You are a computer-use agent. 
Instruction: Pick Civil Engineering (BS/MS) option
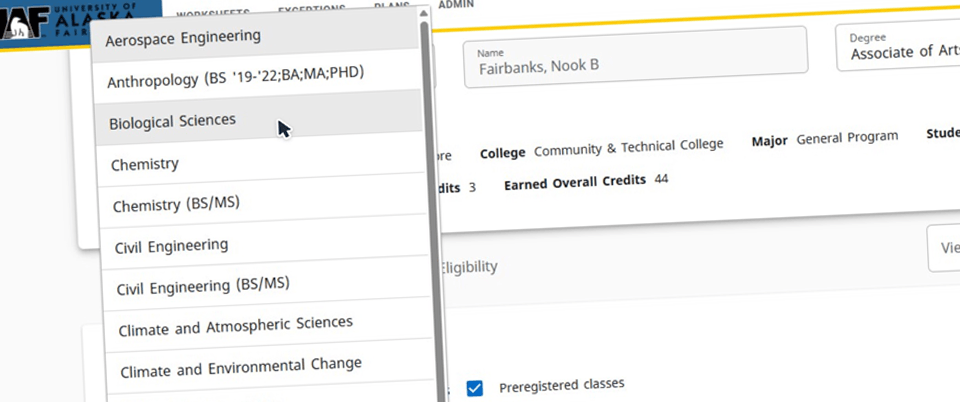pyautogui.click(x=203, y=285)
